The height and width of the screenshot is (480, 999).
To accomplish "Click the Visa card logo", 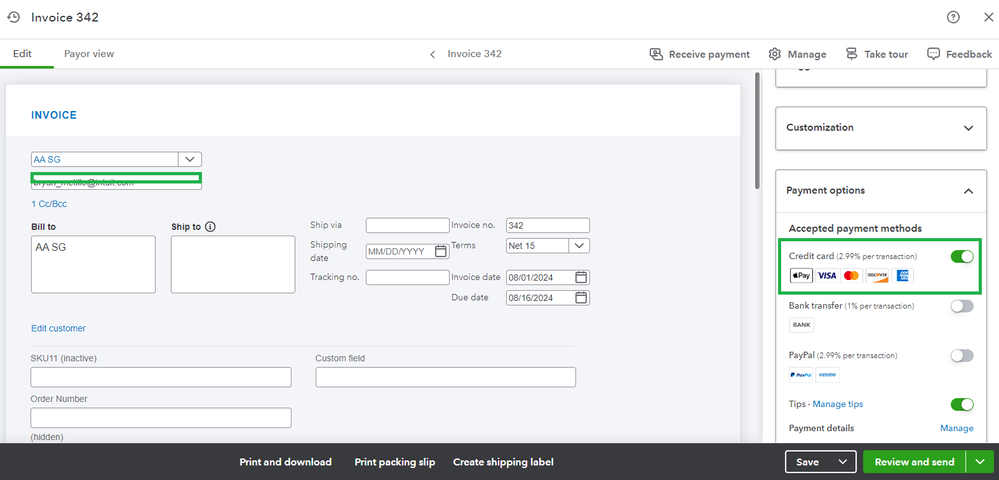I will [x=826, y=275].
